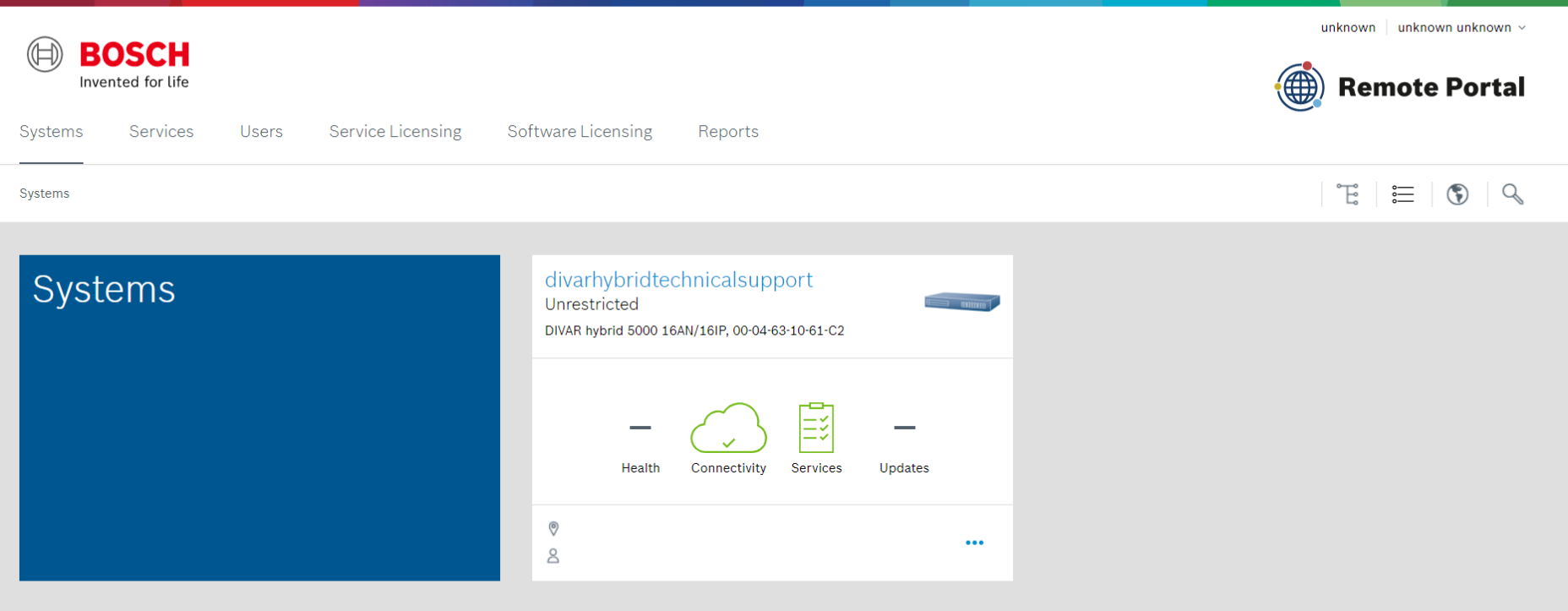Open the globe map view
The height and width of the screenshot is (611, 1568).
[x=1457, y=194]
